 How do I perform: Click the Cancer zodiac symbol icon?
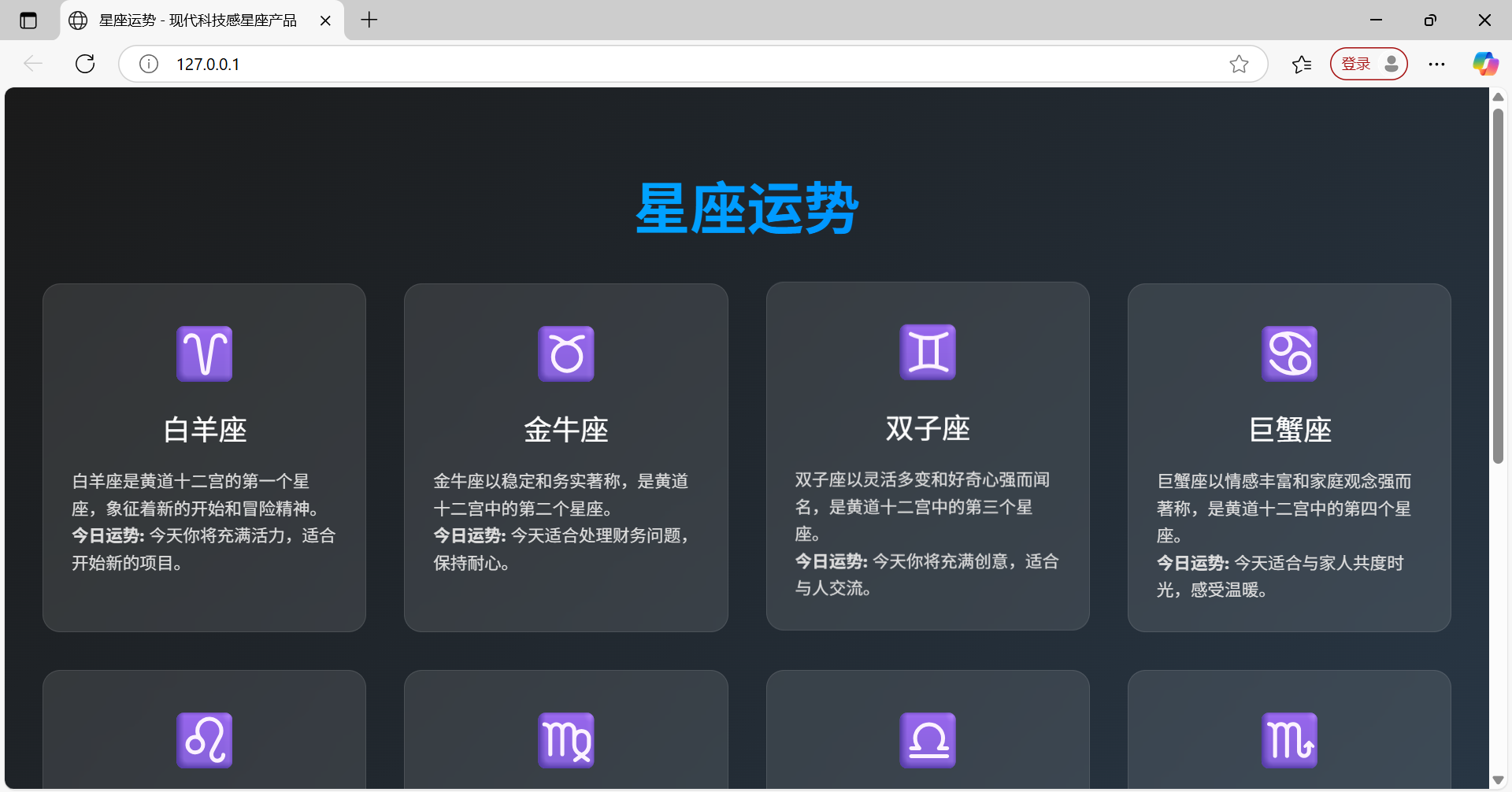(x=1289, y=353)
